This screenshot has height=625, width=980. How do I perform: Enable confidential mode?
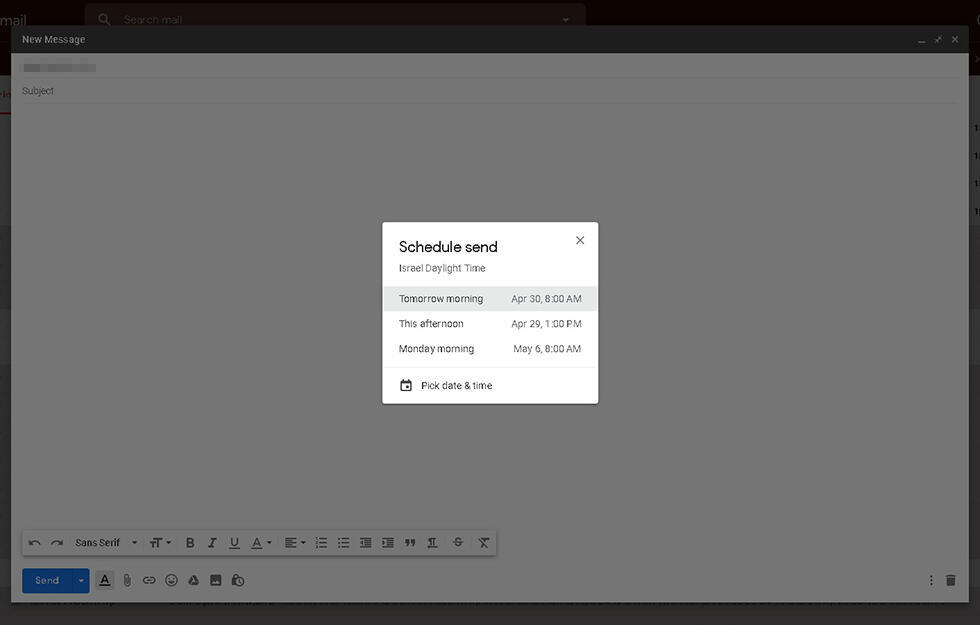tap(238, 580)
